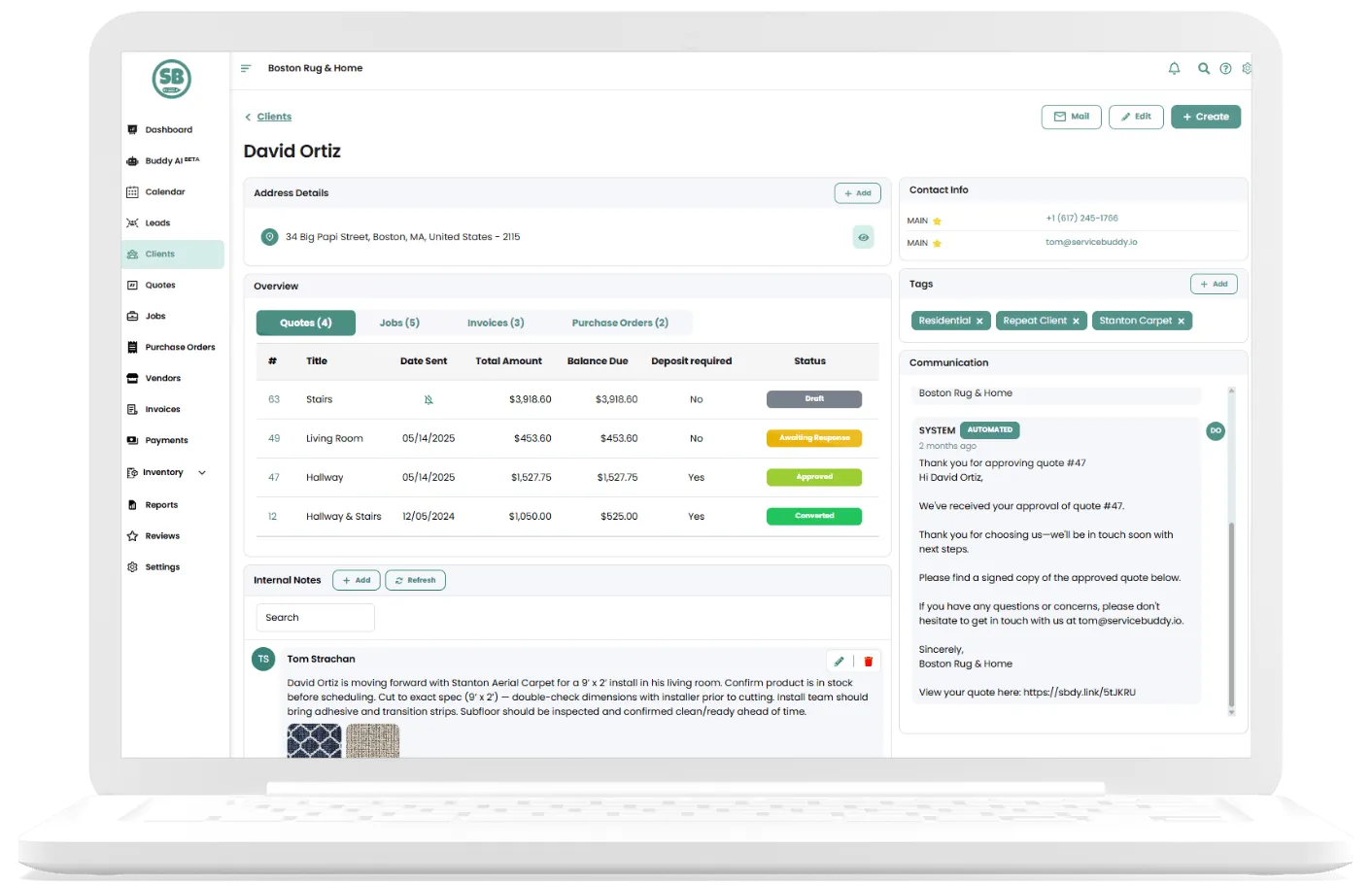Screen dimensions: 1372x885
Task: Switch to the Jobs (5) tab
Action: 399,322
